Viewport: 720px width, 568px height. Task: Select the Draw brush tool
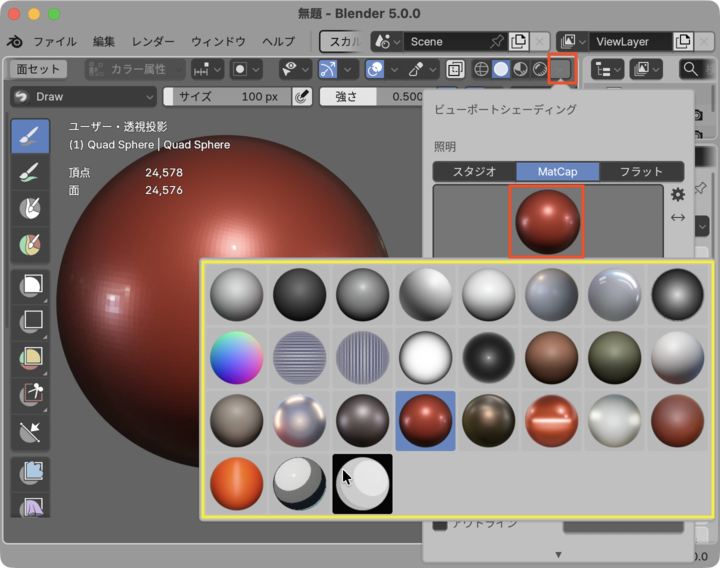[30, 136]
